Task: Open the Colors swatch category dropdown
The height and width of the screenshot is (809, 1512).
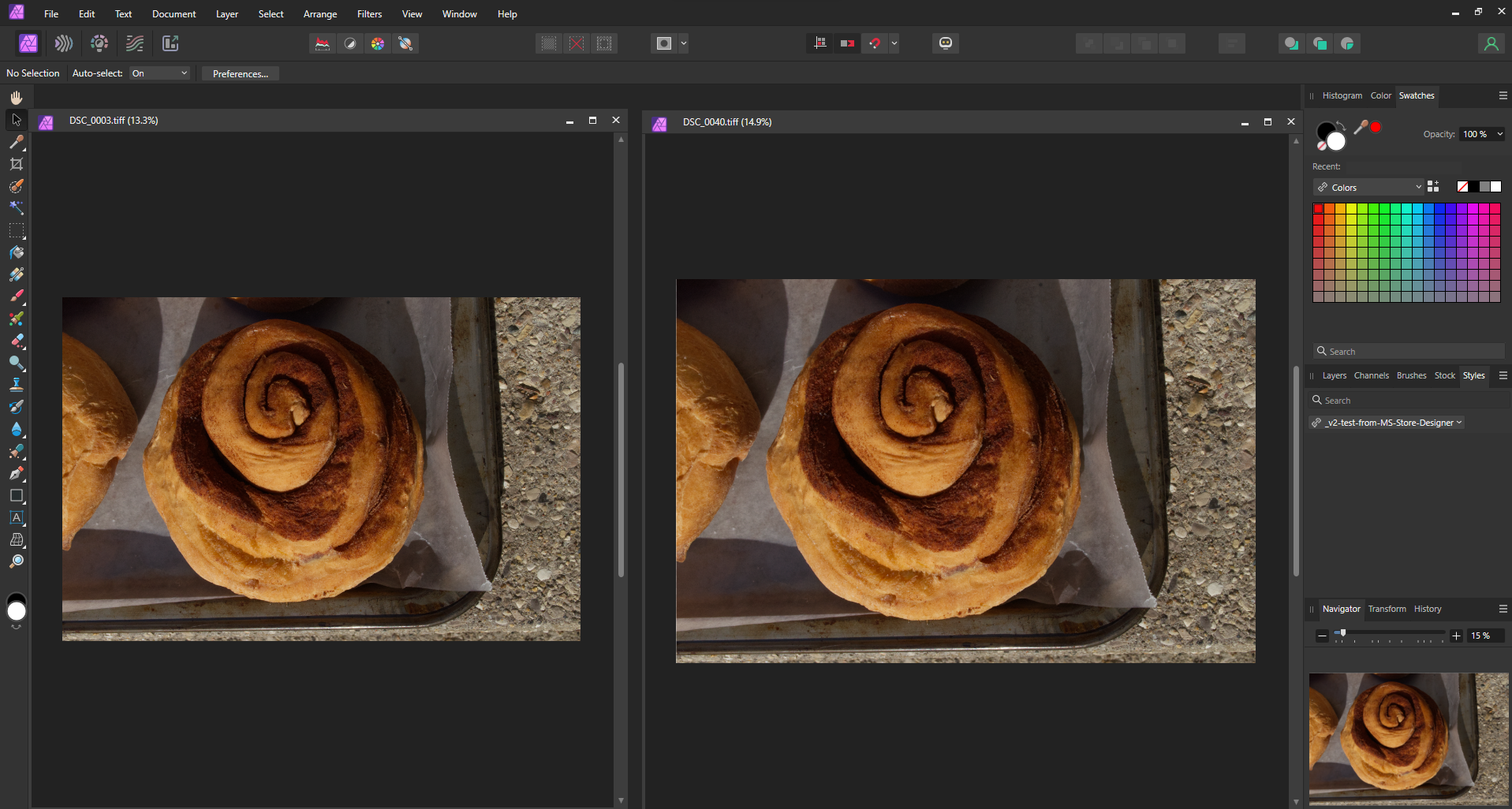Action: (x=1368, y=187)
